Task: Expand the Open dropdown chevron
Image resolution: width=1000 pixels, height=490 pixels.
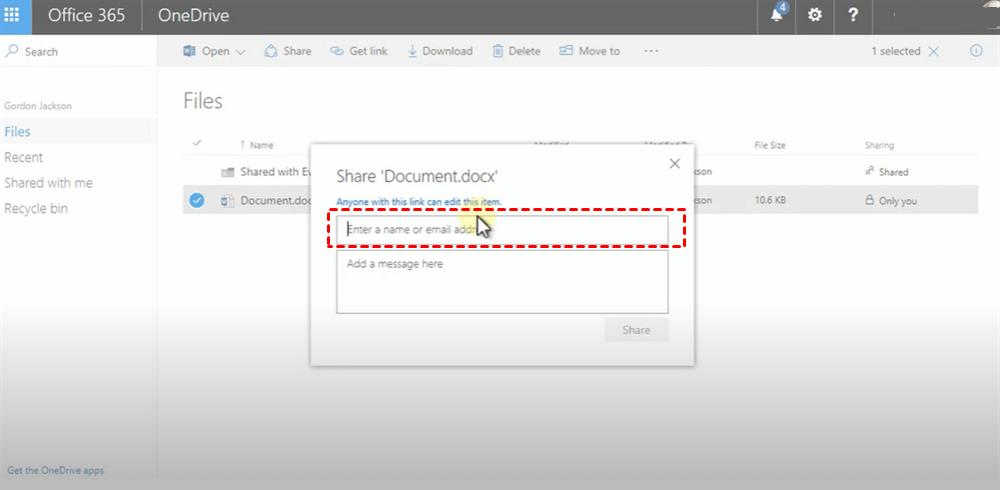Action: [240, 52]
